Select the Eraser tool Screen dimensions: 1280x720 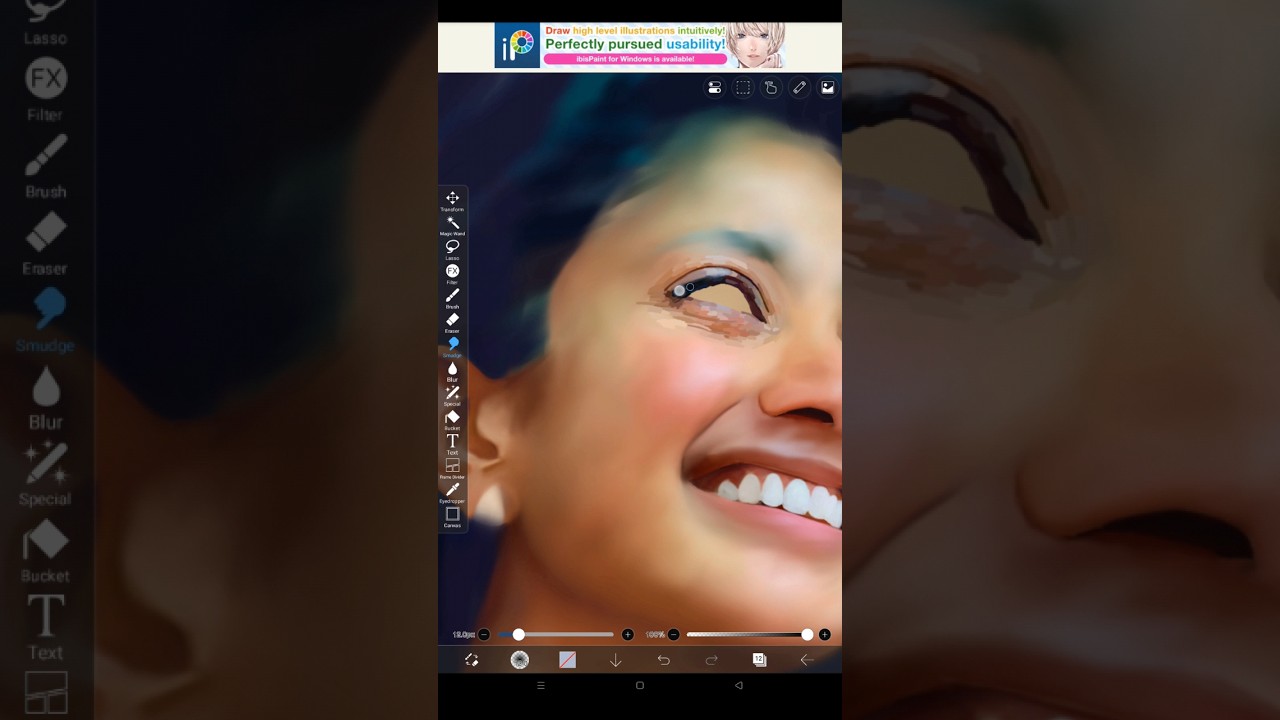pyautogui.click(x=452, y=322)
